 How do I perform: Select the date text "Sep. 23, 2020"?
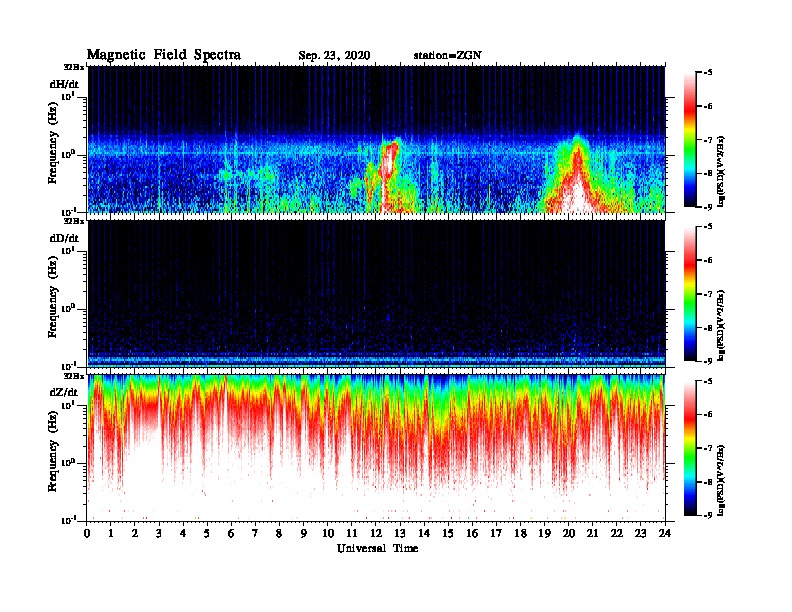334,56
